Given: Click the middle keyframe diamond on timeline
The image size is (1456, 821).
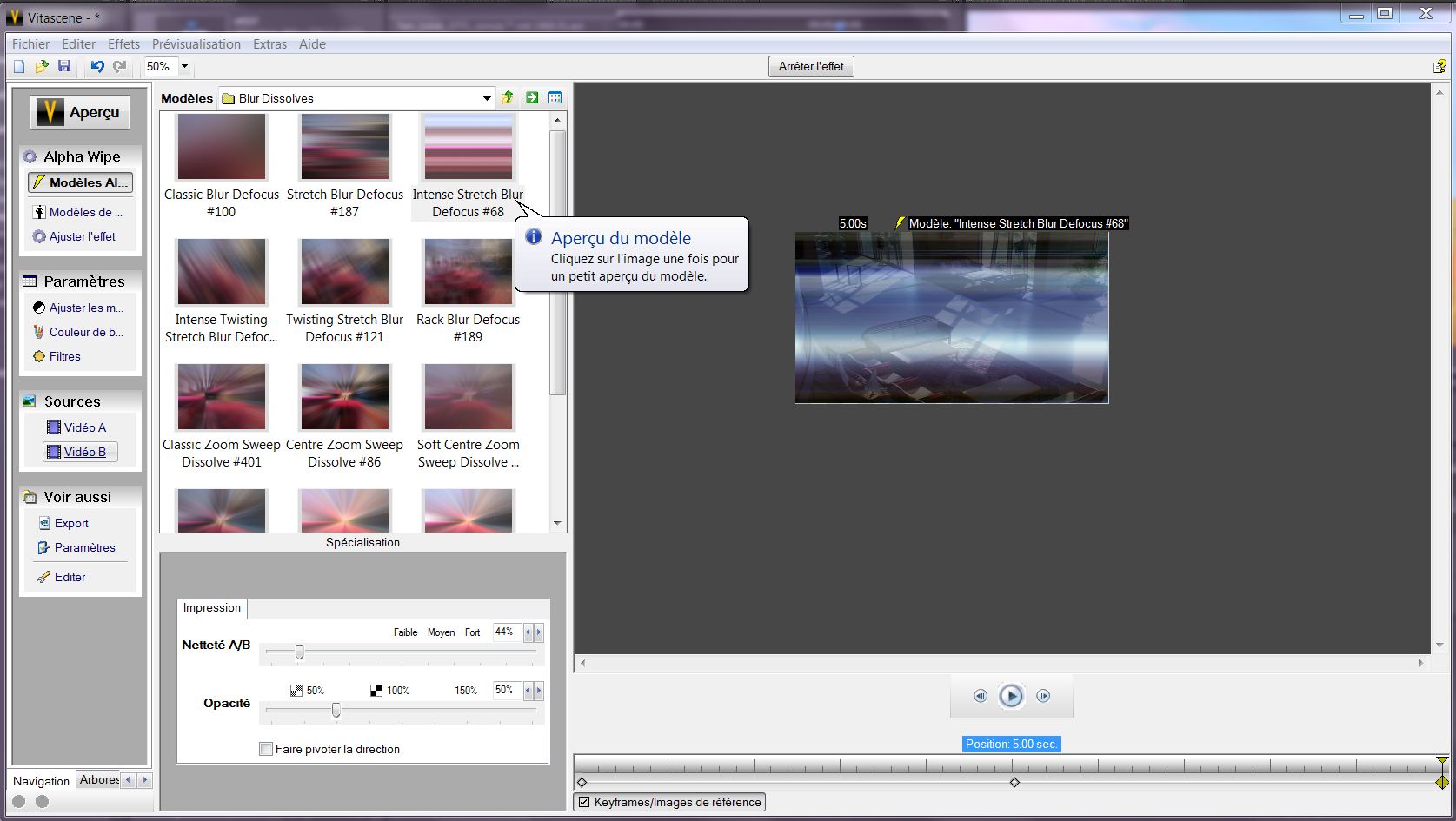Looking at the screenshot, I should point(1014,783).
